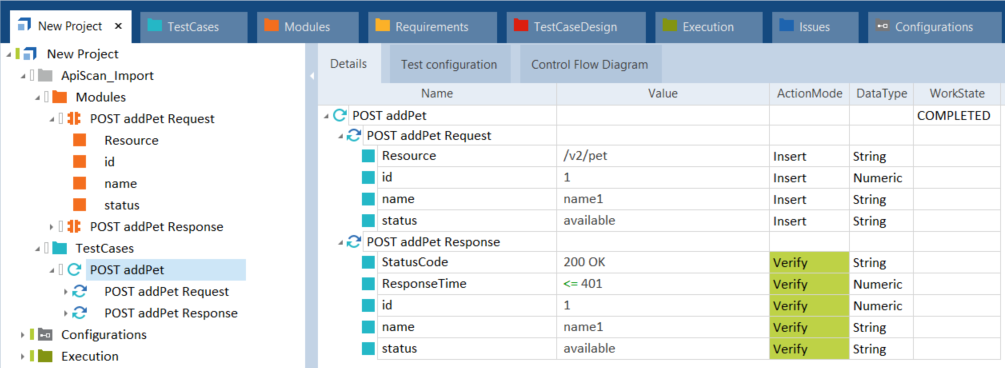Collapse the left tree panel using the splitter arrow

(x=311, y=76)
